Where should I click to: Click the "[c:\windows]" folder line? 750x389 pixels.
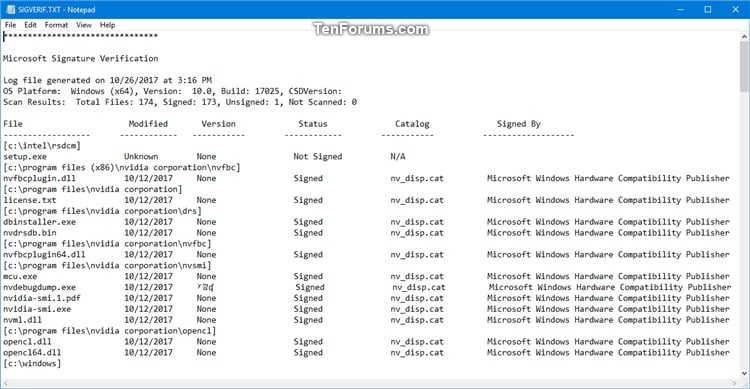[32, 364]
